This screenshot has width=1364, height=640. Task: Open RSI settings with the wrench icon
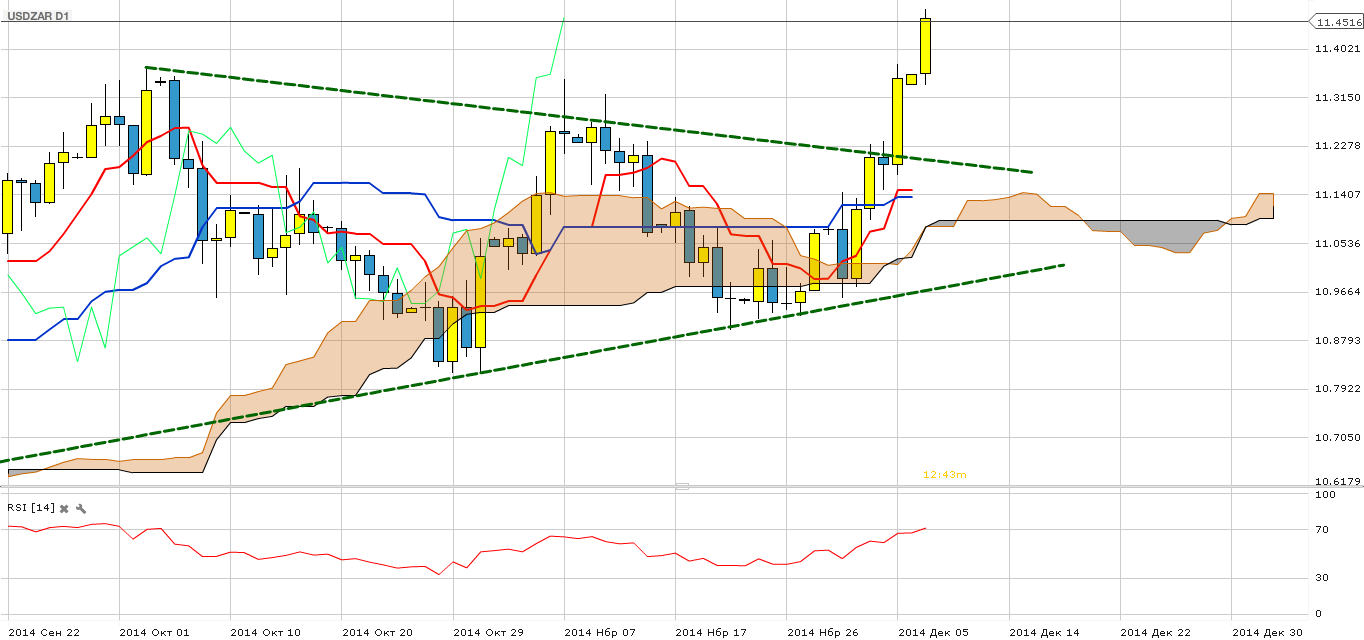tap(80, 508)
